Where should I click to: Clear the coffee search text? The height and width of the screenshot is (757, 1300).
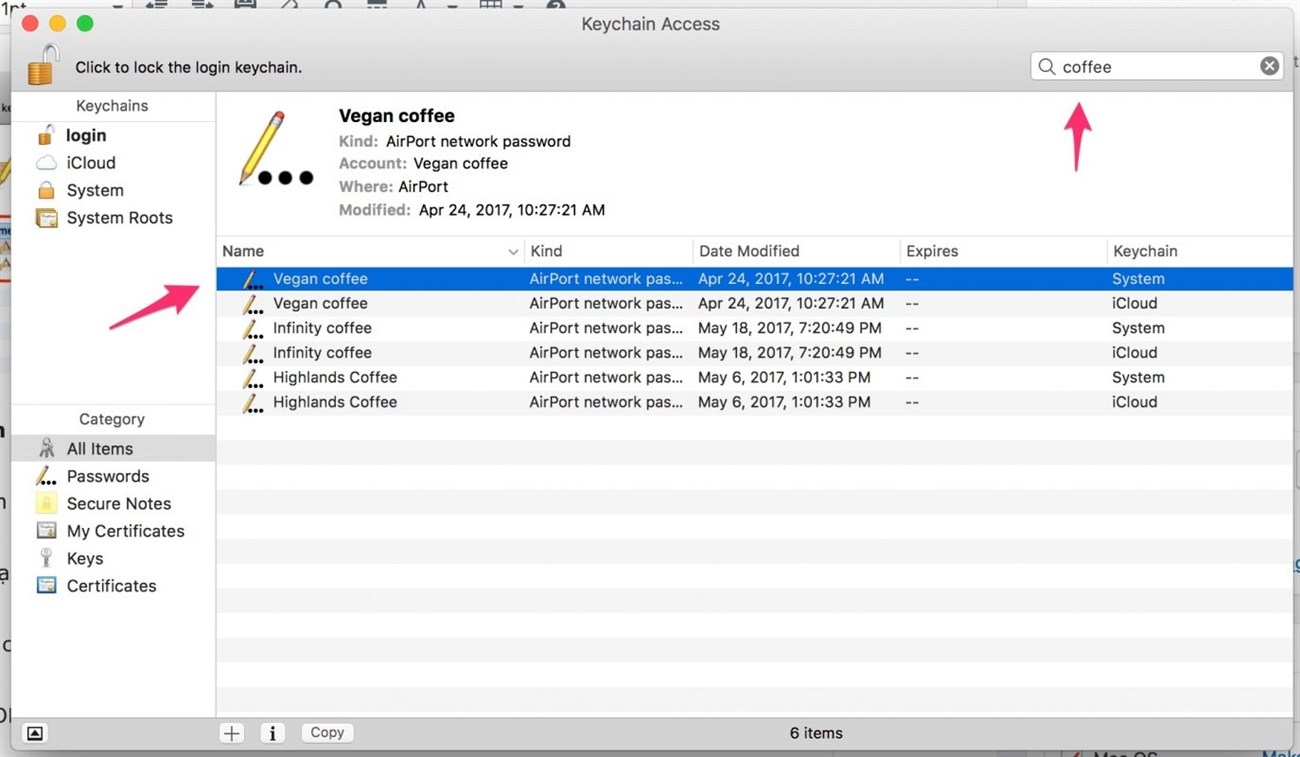coord(1269,66)
